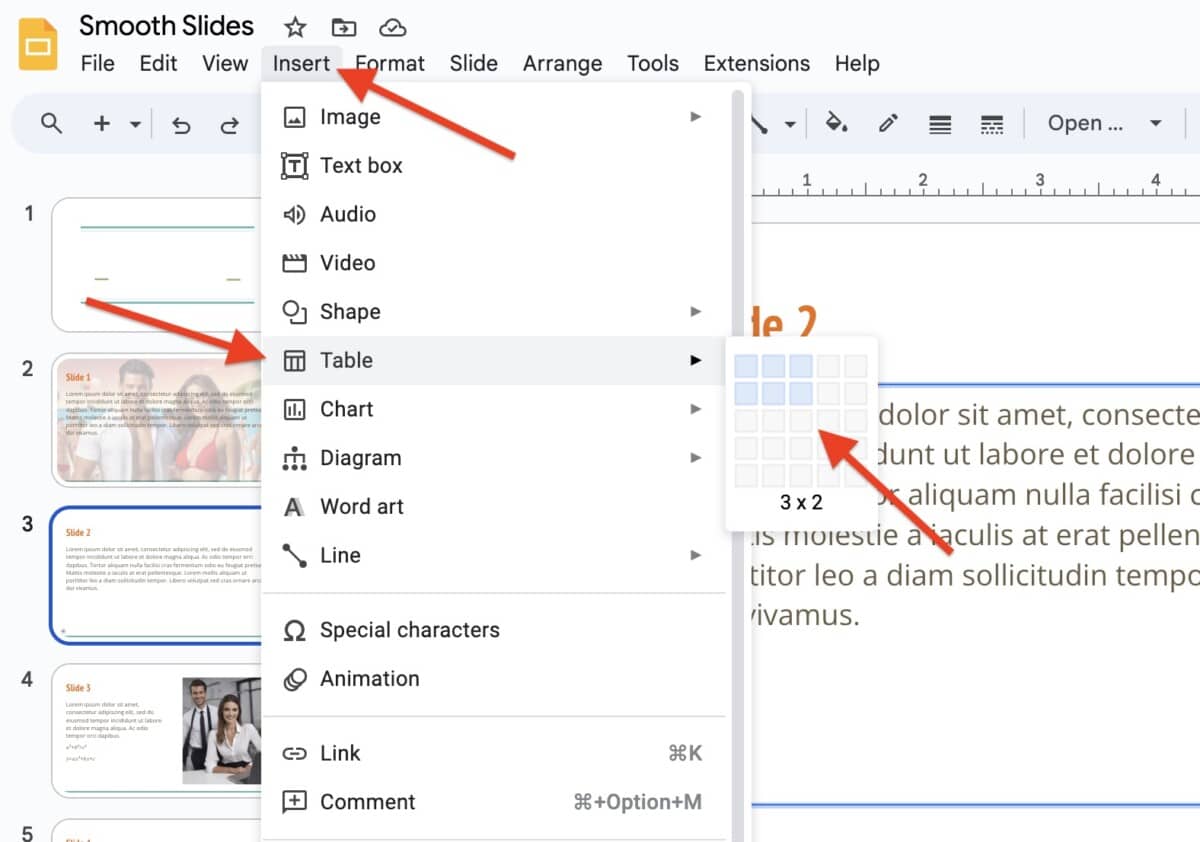This screenshot has width=1200, height=842.
Task: Select the border dash icon
Action: coord(992,123)
